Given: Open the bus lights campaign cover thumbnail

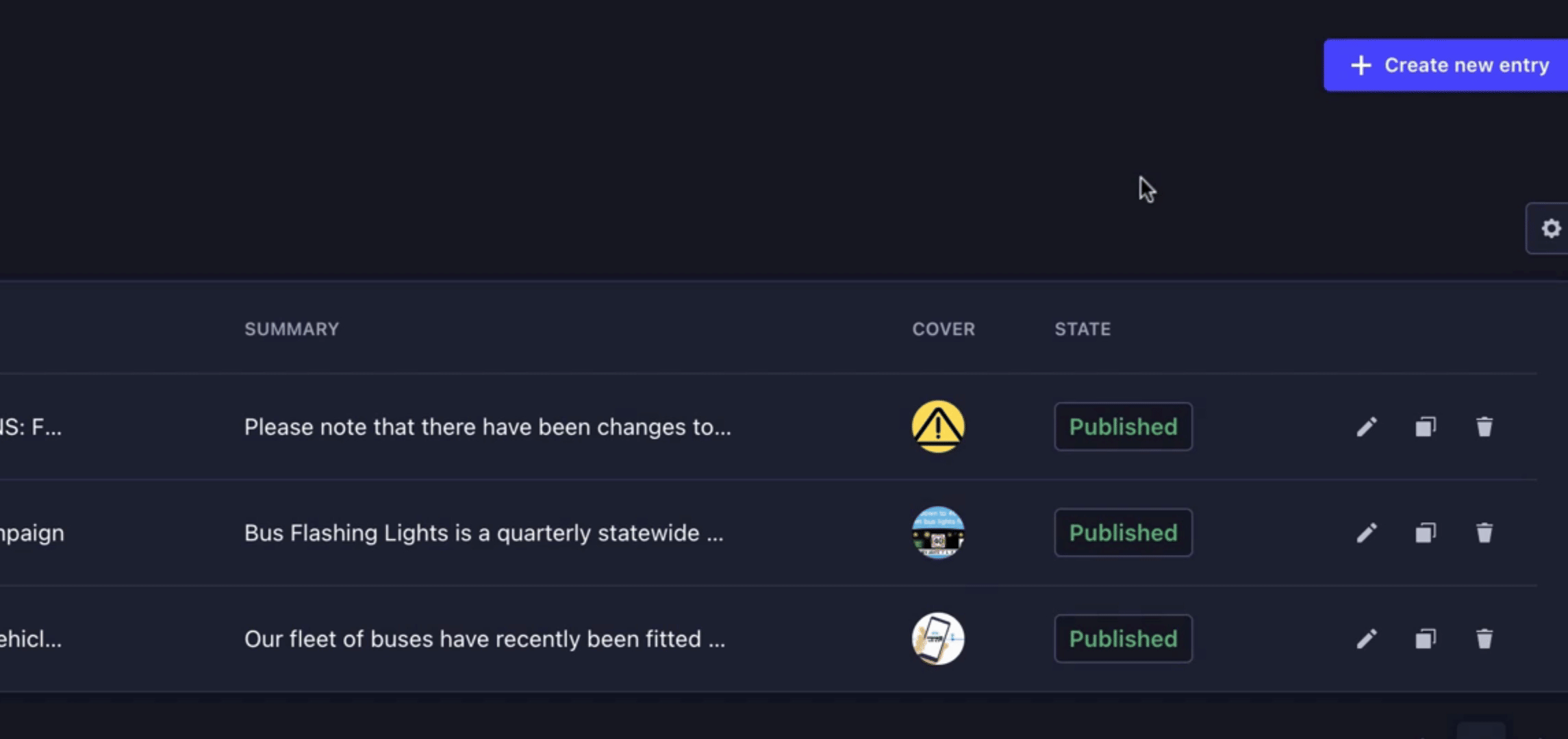Looking at the screenshot, I should coord(938,533).
